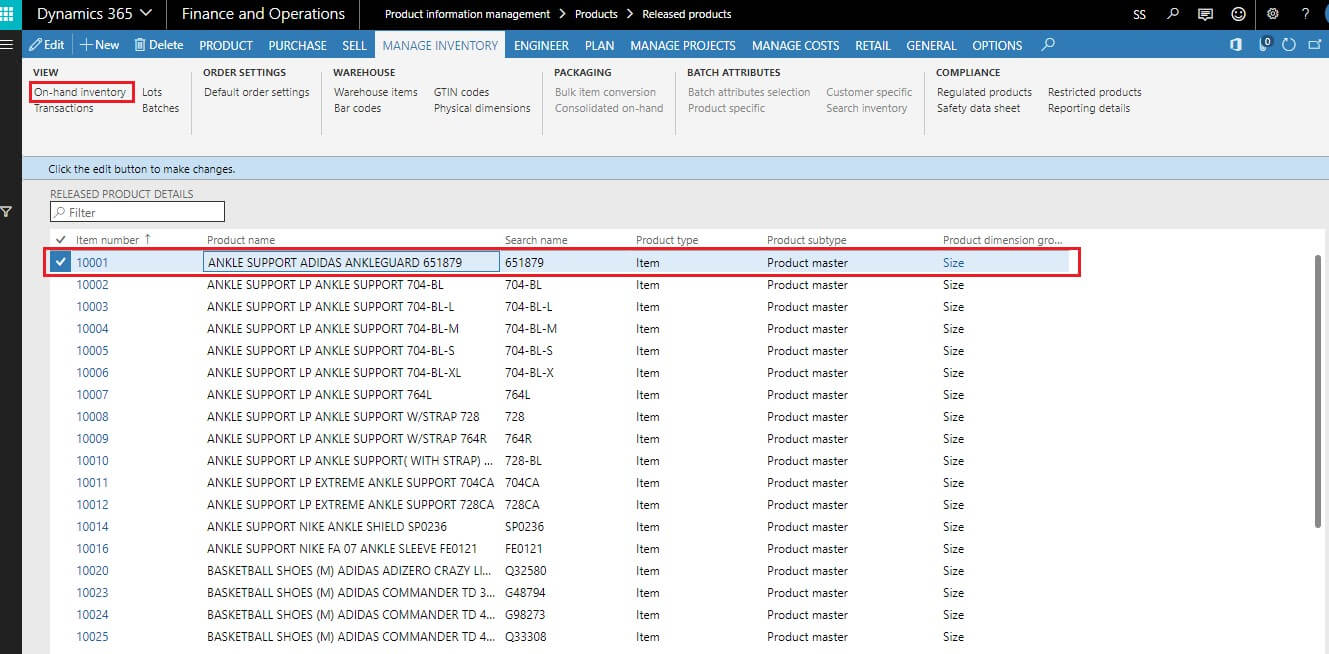Viewport: 1329px width, 654px height.
Task: Open the messages notification icon in header
Action: click(1206, 14)
